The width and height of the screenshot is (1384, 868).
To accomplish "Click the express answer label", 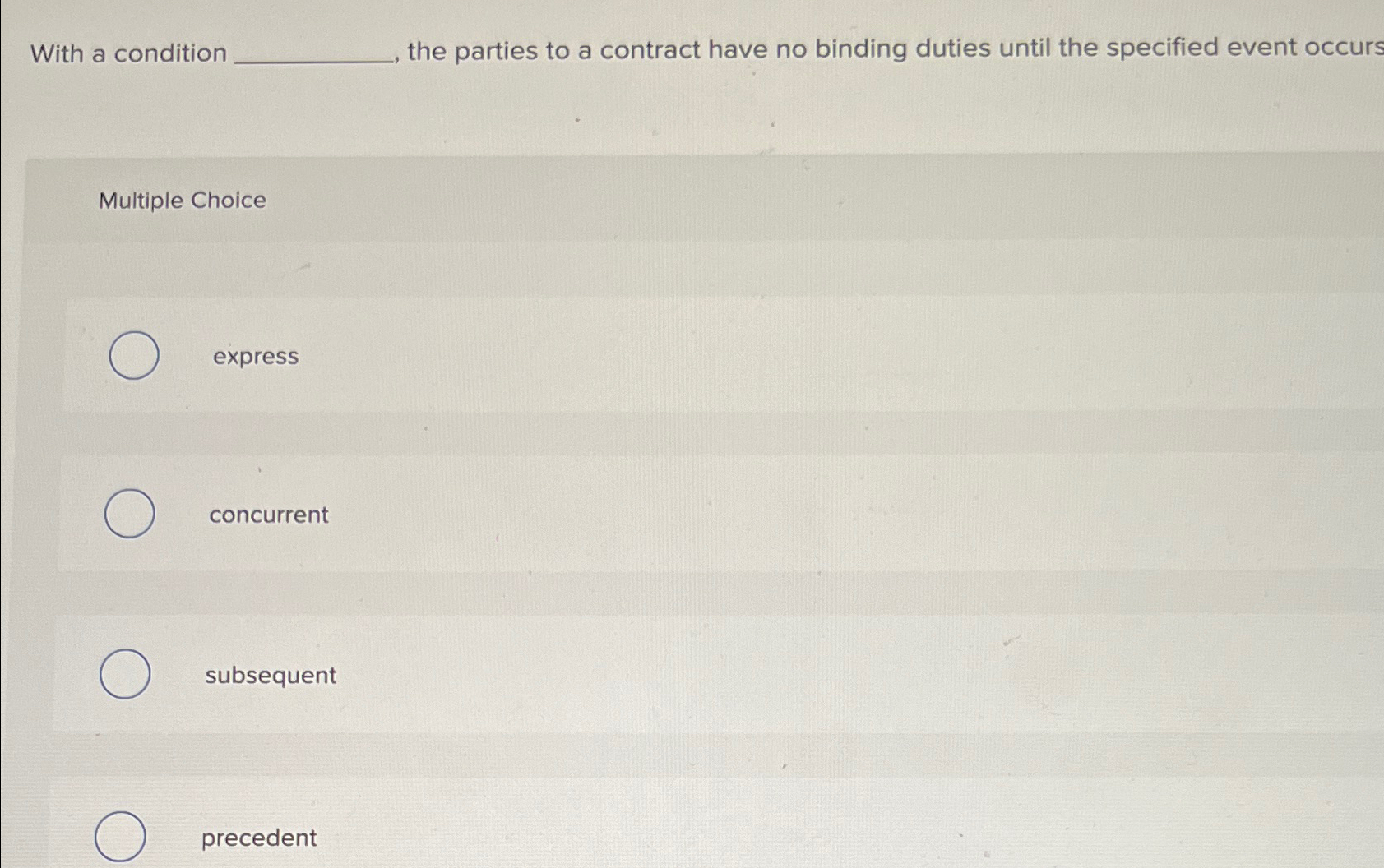I will point(256,356).
